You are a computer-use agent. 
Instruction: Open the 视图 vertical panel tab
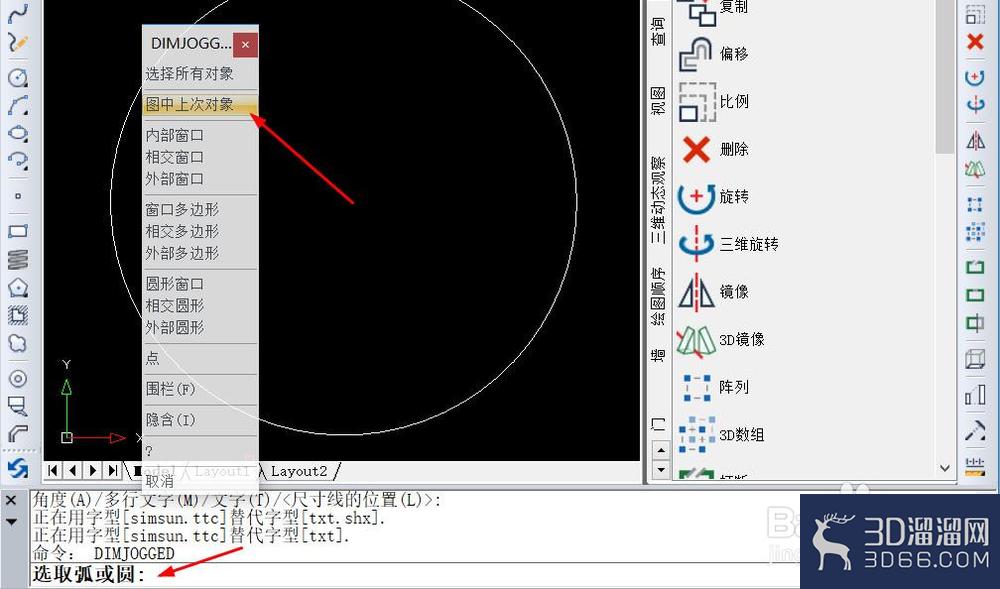(x=658, y=101)
